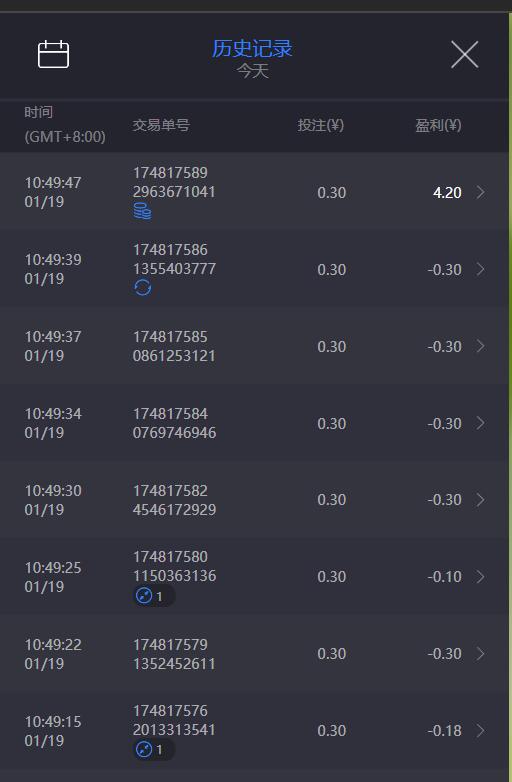Screen dimensions: 512x782
Task: Show details arrow for 10:49:15 record
Action: pos(480,731)
